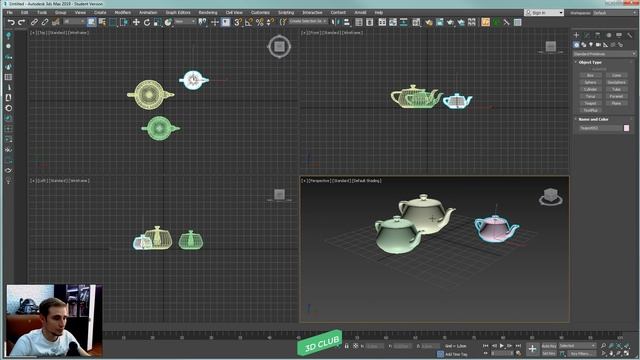The image size is (640, 360).
Task: Toggle the selection lock icon
Action: pos(347,346)
